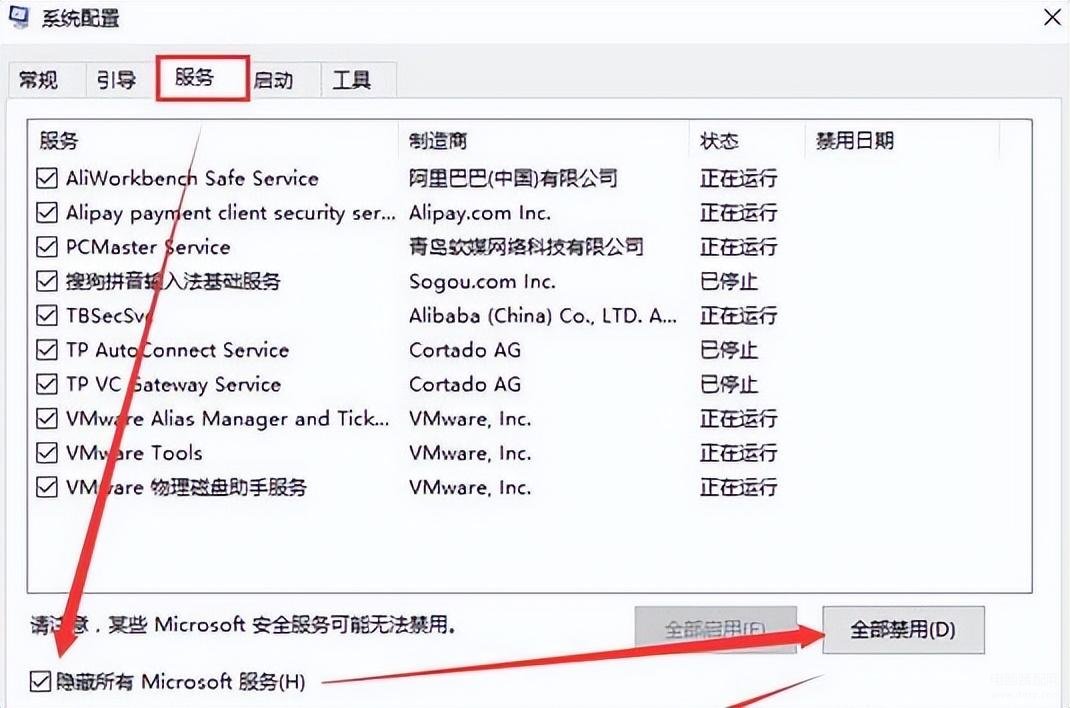Click the System Configuration title bar icon
Image resolution: width=1070 pixels, height=708 pixels.
click(x=19, y=18)
